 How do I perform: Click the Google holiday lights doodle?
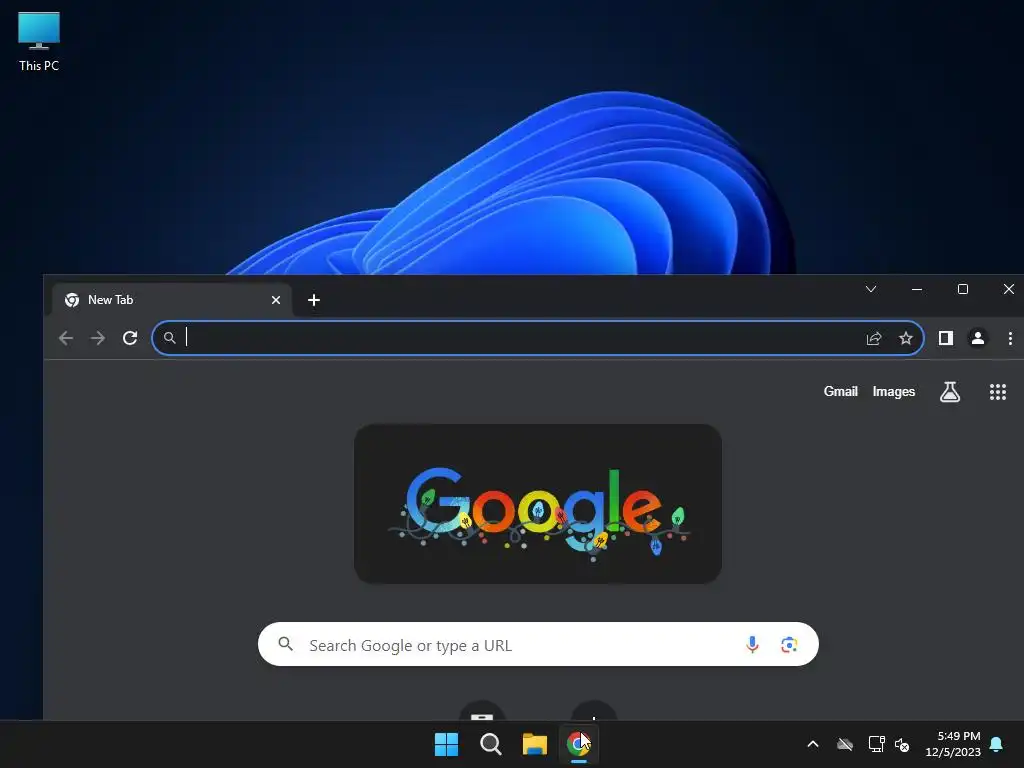537,504
